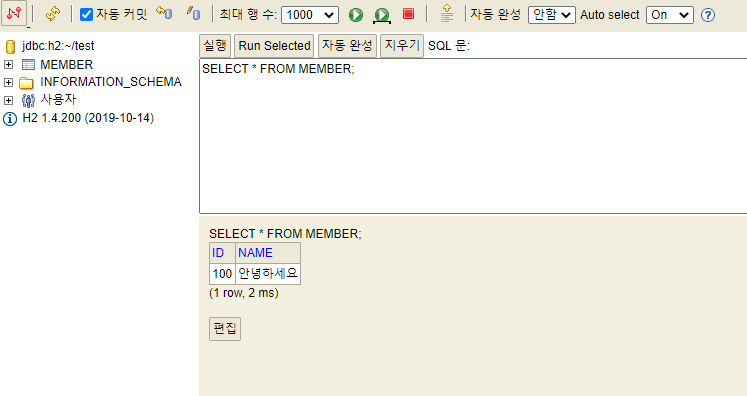747x396 pixels.
Task: Expand the 사용자 node
Action: coord(9,100)
